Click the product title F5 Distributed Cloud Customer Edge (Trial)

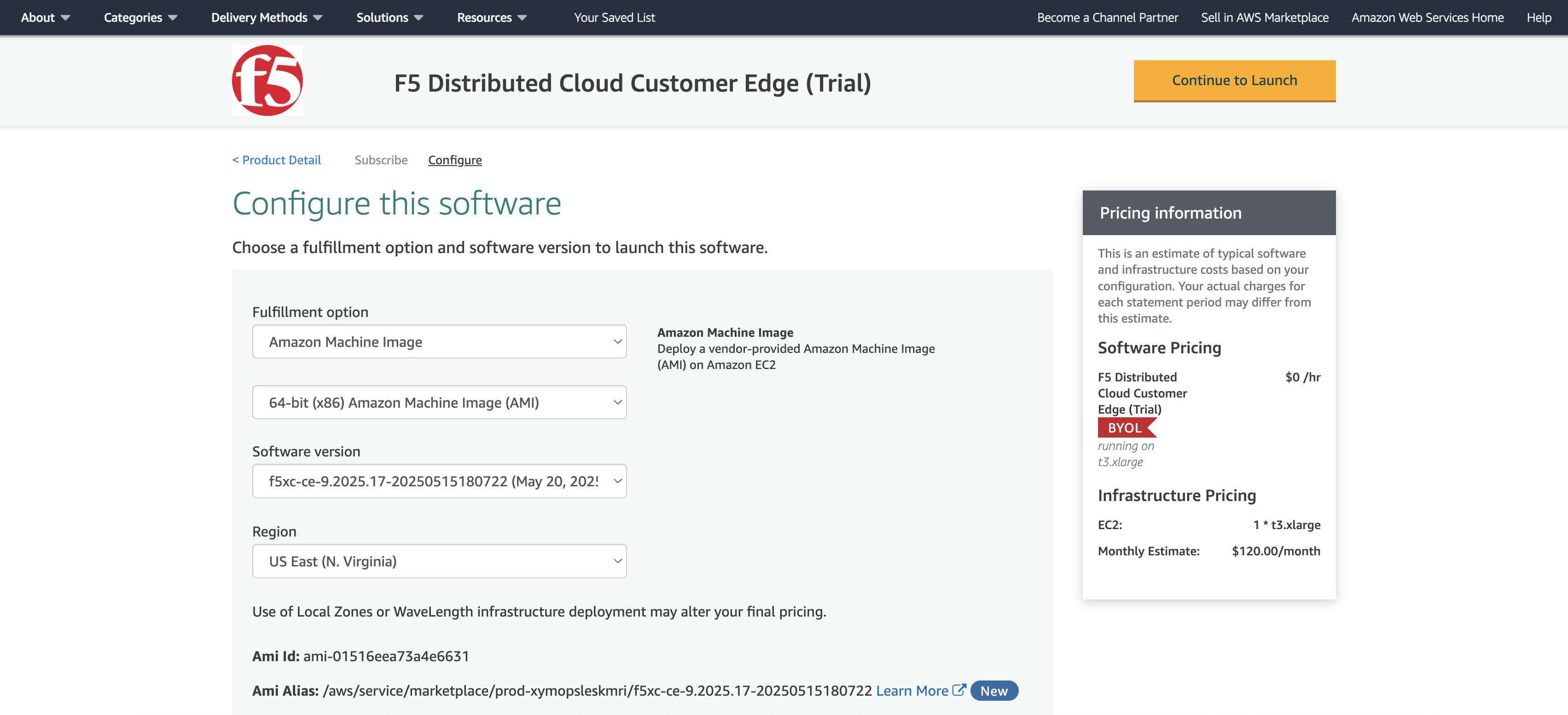tap(633, 83)
